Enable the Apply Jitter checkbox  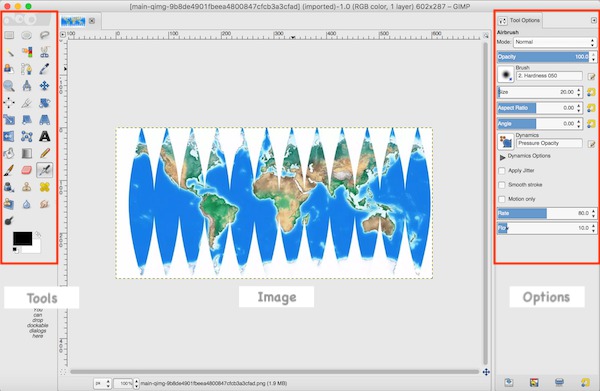502,171
